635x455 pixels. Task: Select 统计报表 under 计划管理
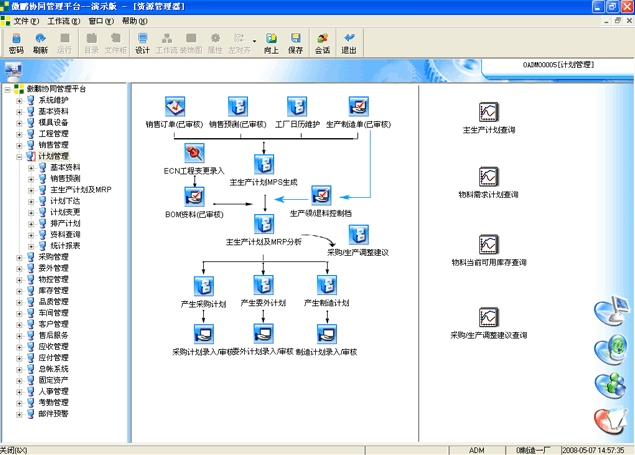pos(65,245)
